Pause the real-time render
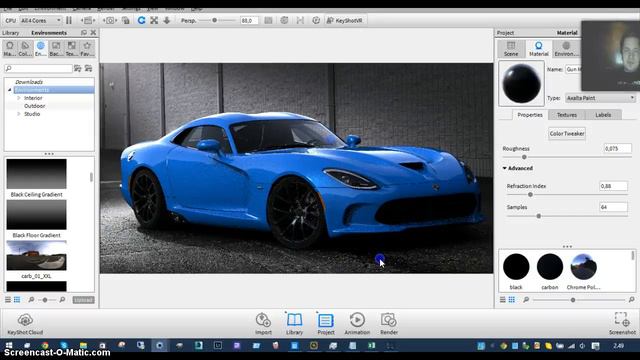Screen dimensions: 640x360 click(x=69, y=20)
